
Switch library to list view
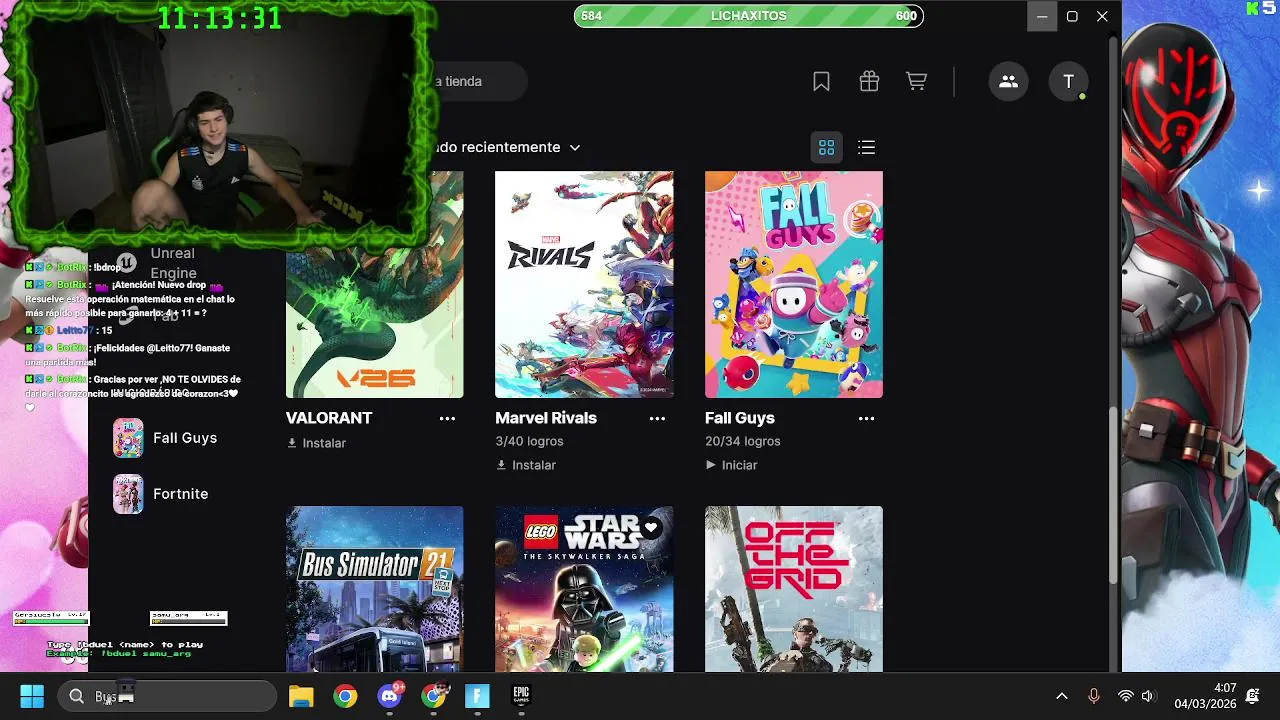(x=866, y=148)
